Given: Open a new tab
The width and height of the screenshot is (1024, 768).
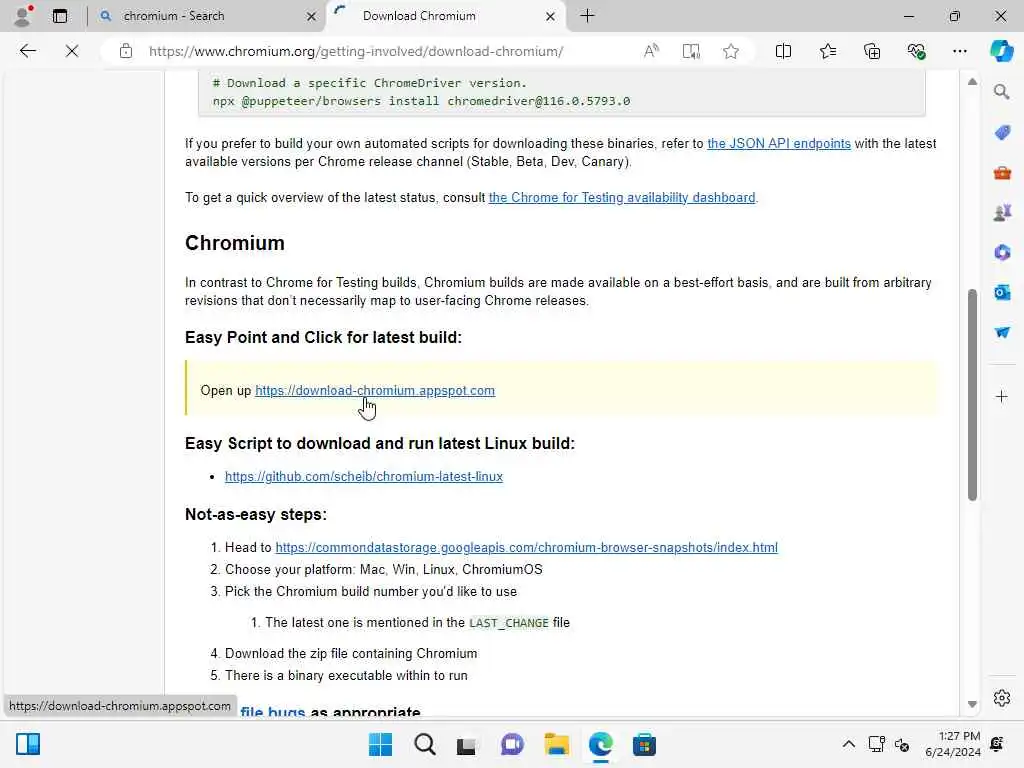Looking at the screenshot, I should (587, 16).
